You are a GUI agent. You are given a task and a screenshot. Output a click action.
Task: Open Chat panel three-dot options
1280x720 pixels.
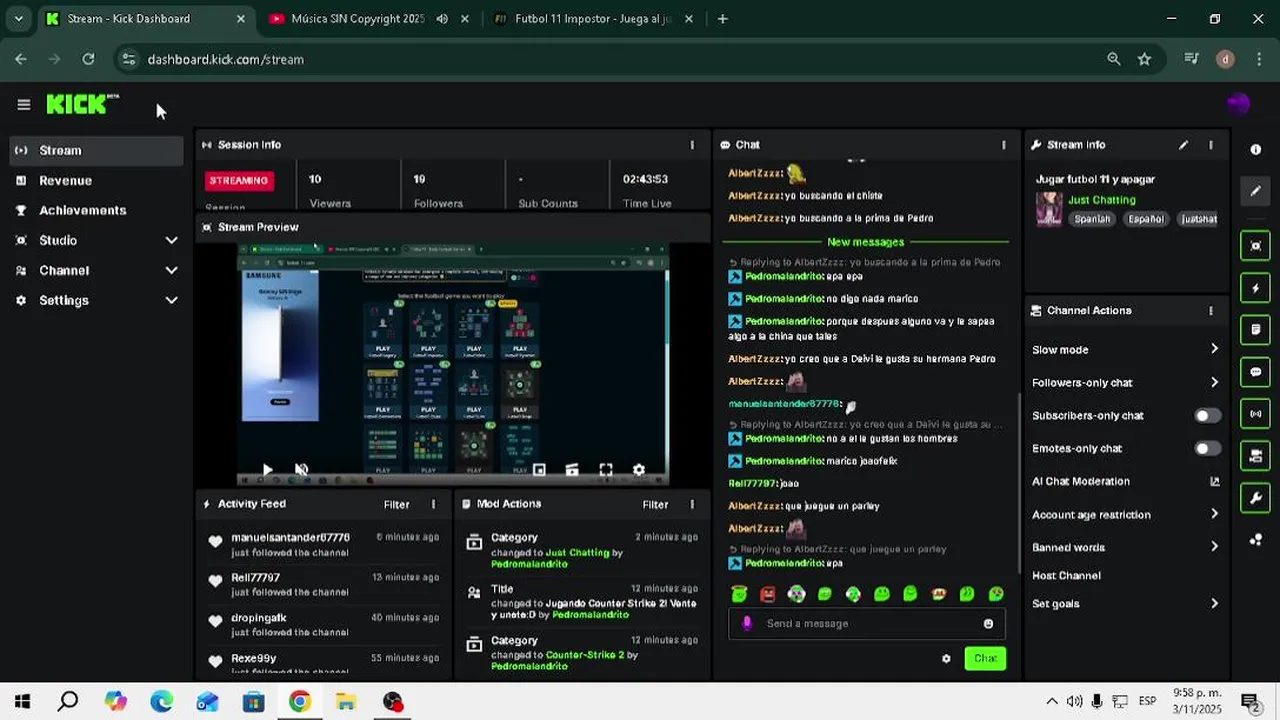1004,145
